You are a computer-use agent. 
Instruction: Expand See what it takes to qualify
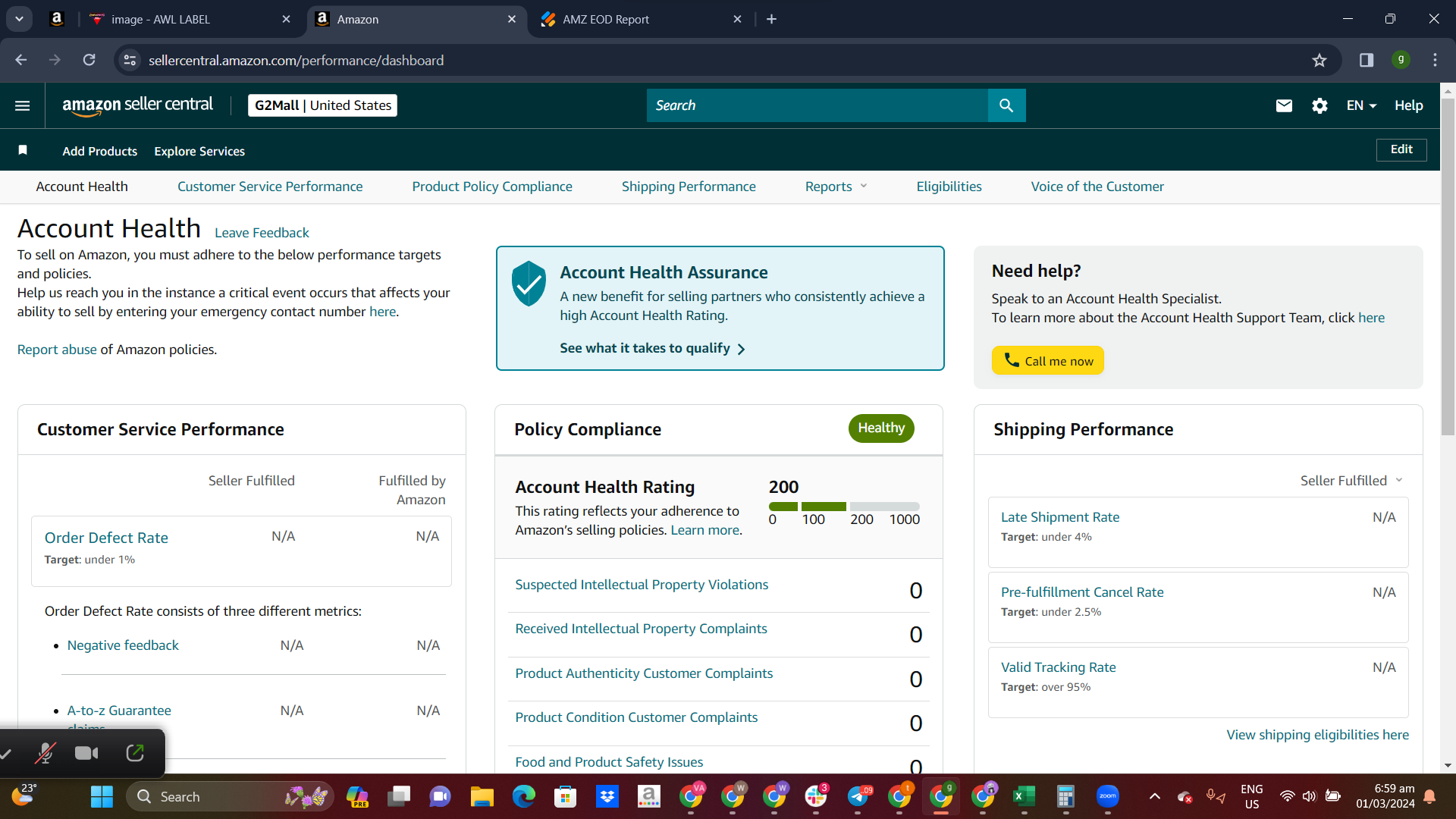click(x=652, y=348)
